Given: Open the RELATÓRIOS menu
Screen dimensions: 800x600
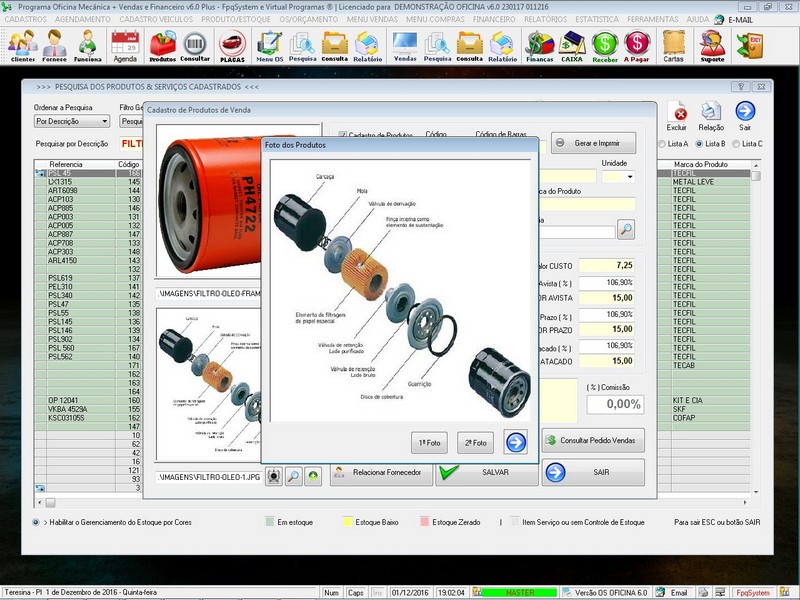Looking at the screenshot, I should pyautogui.click(x=545, y=19).
